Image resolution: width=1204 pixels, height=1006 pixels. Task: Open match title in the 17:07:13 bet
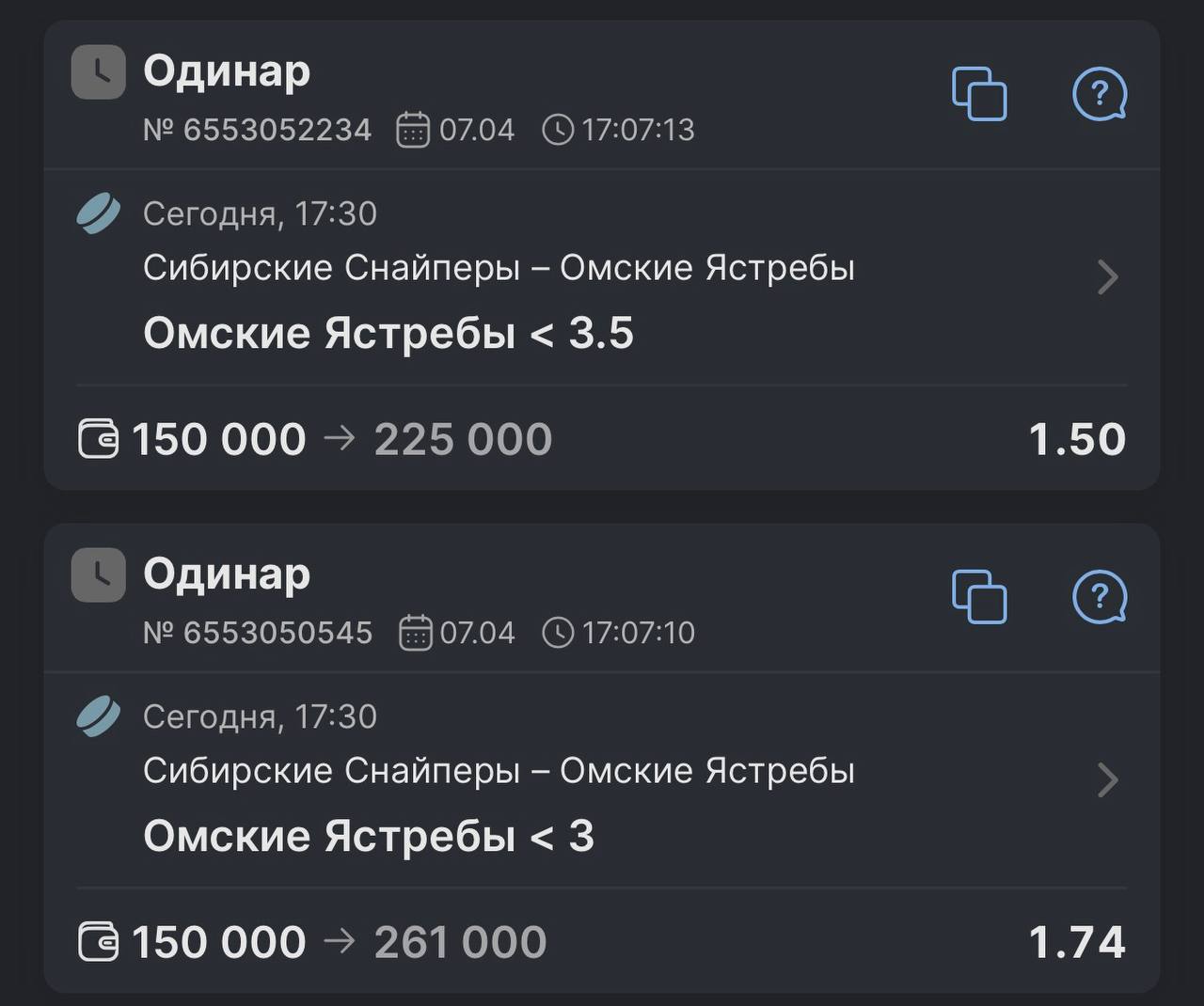pos(499,268)
